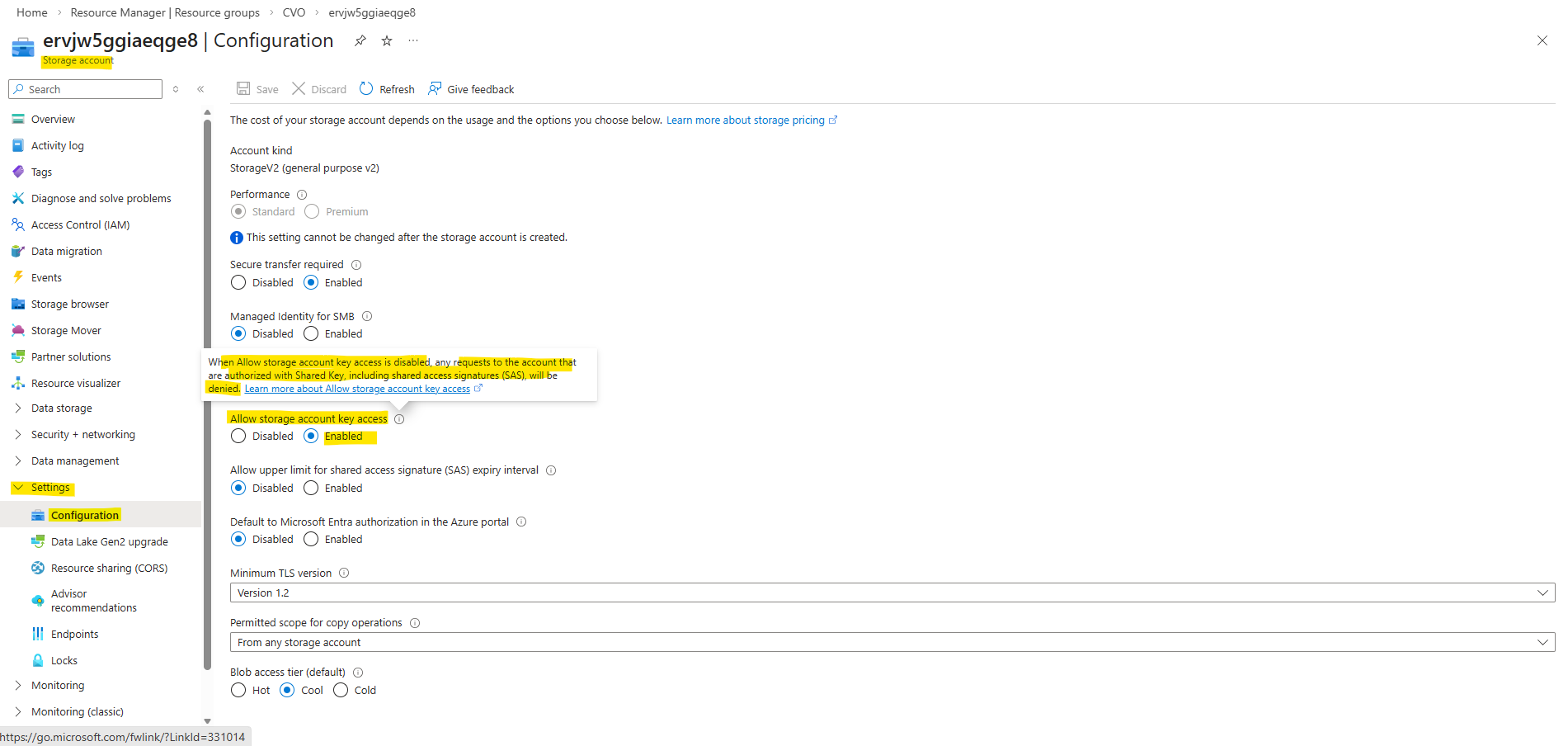Click the Storage Mover icon
Viewport: 1568px width, 746px height.
18,330
